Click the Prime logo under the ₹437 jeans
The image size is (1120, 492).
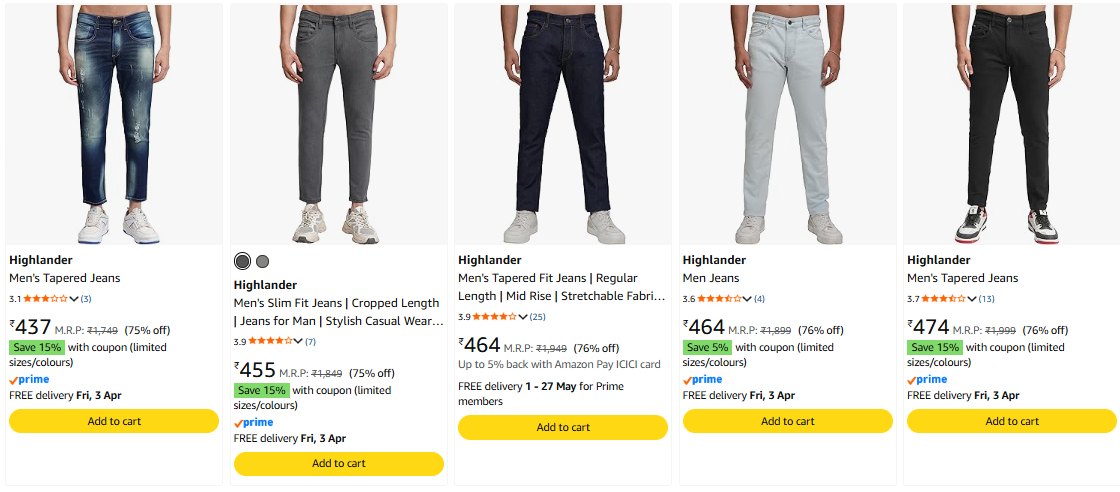tap(29, 380)
